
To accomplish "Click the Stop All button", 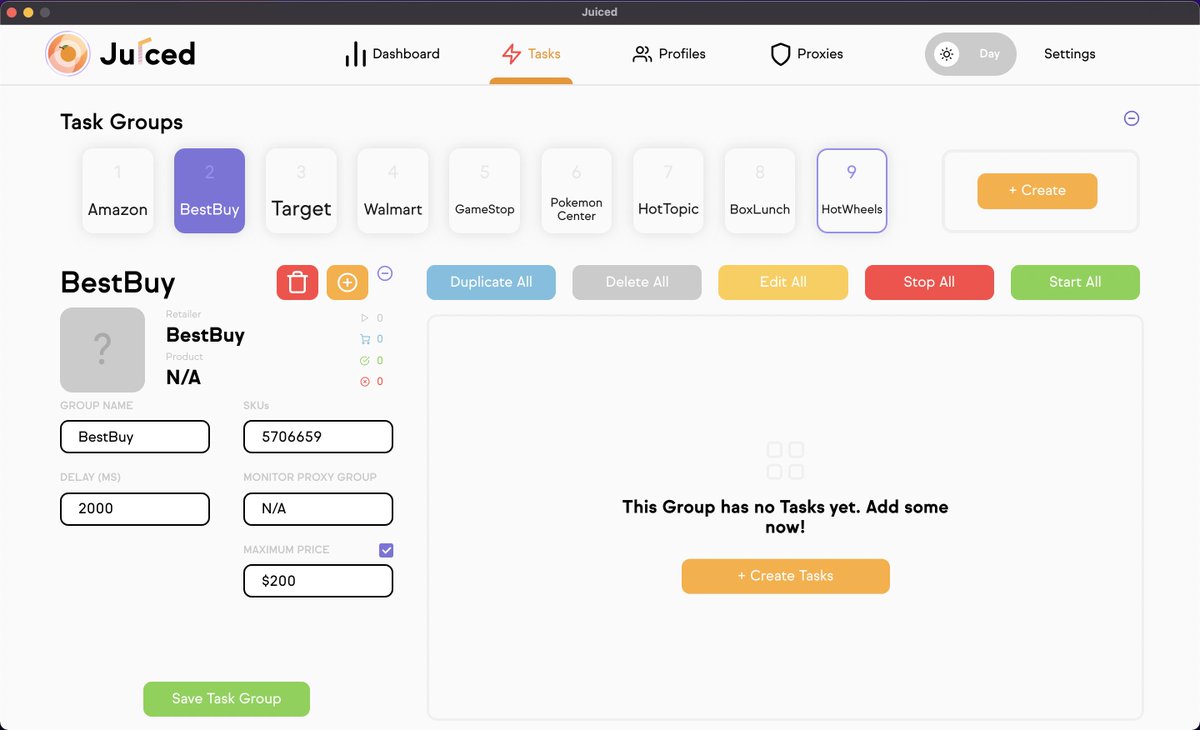I will coord(929,282).
